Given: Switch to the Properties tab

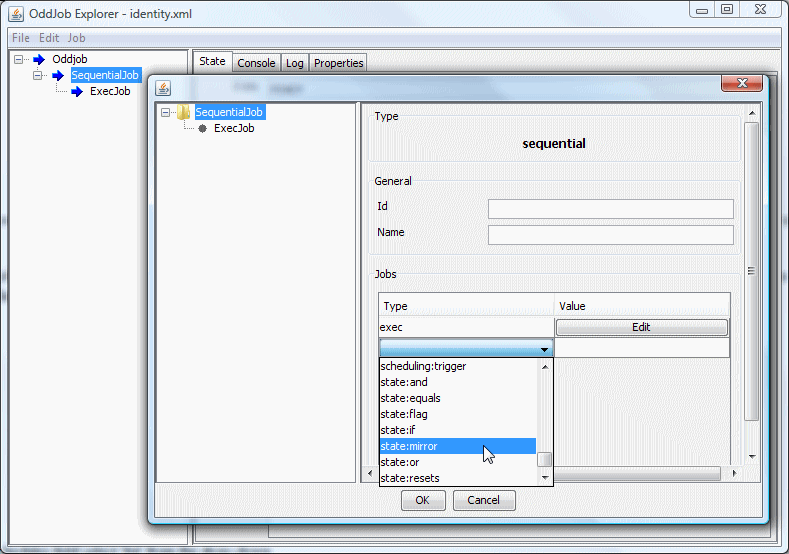Looking at the screenshot, I should (338, 63).
